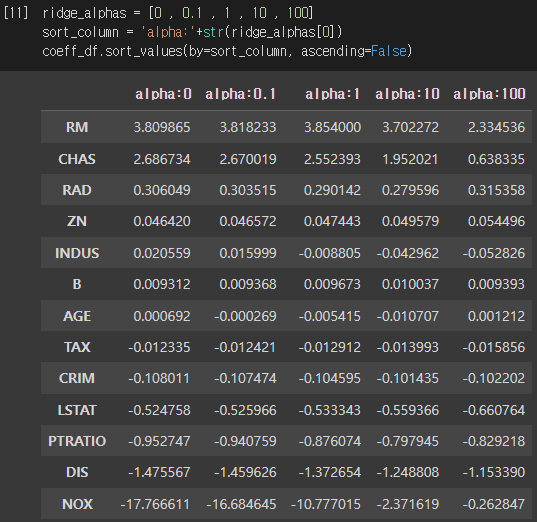This screenshot has height=522, width=537.
Task: Select the ZN row label
Action: (77, 221)
